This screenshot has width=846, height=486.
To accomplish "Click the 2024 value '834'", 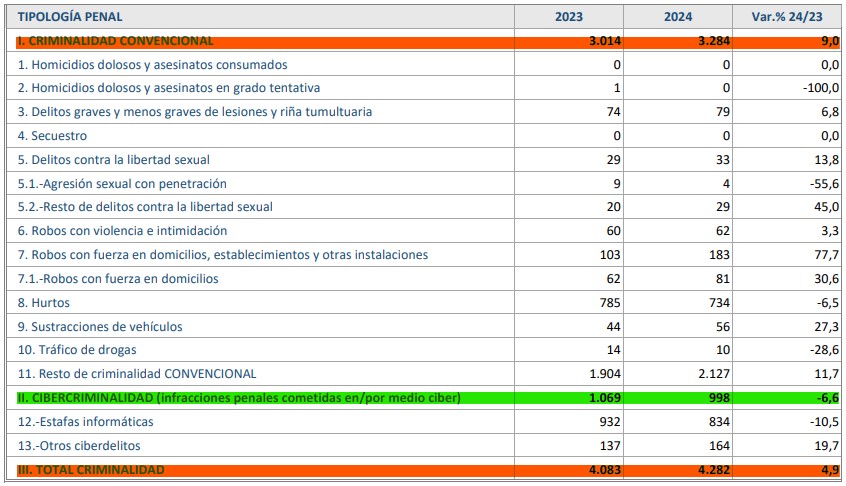I will 719,422.
